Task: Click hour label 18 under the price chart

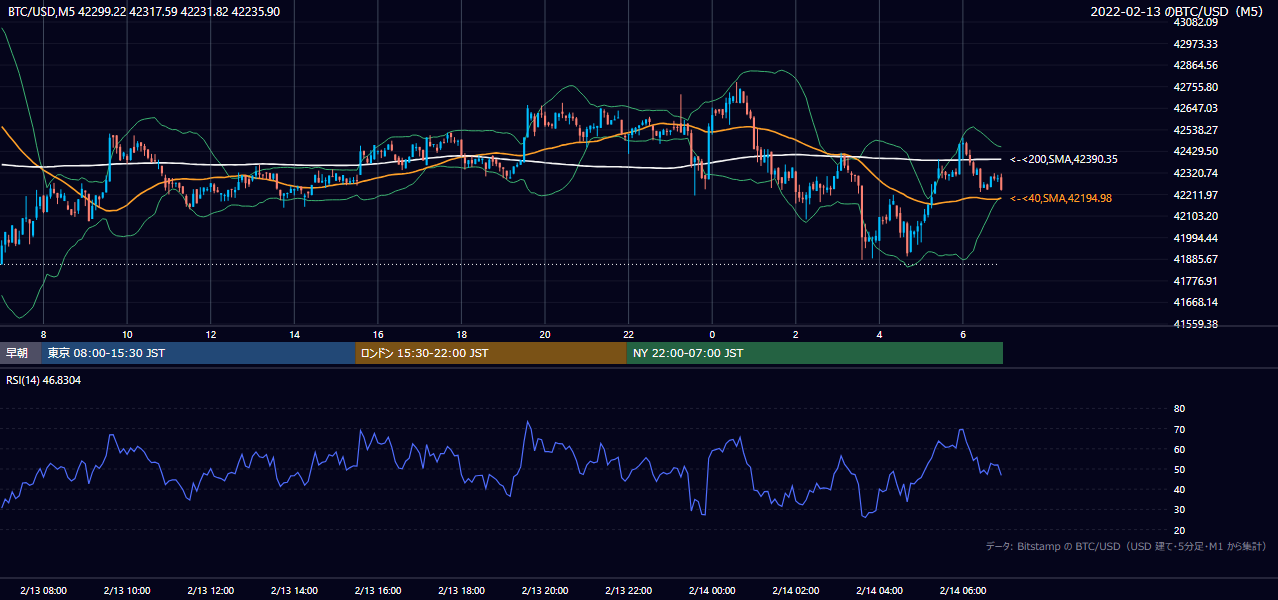Action: [x=461, y=334]
